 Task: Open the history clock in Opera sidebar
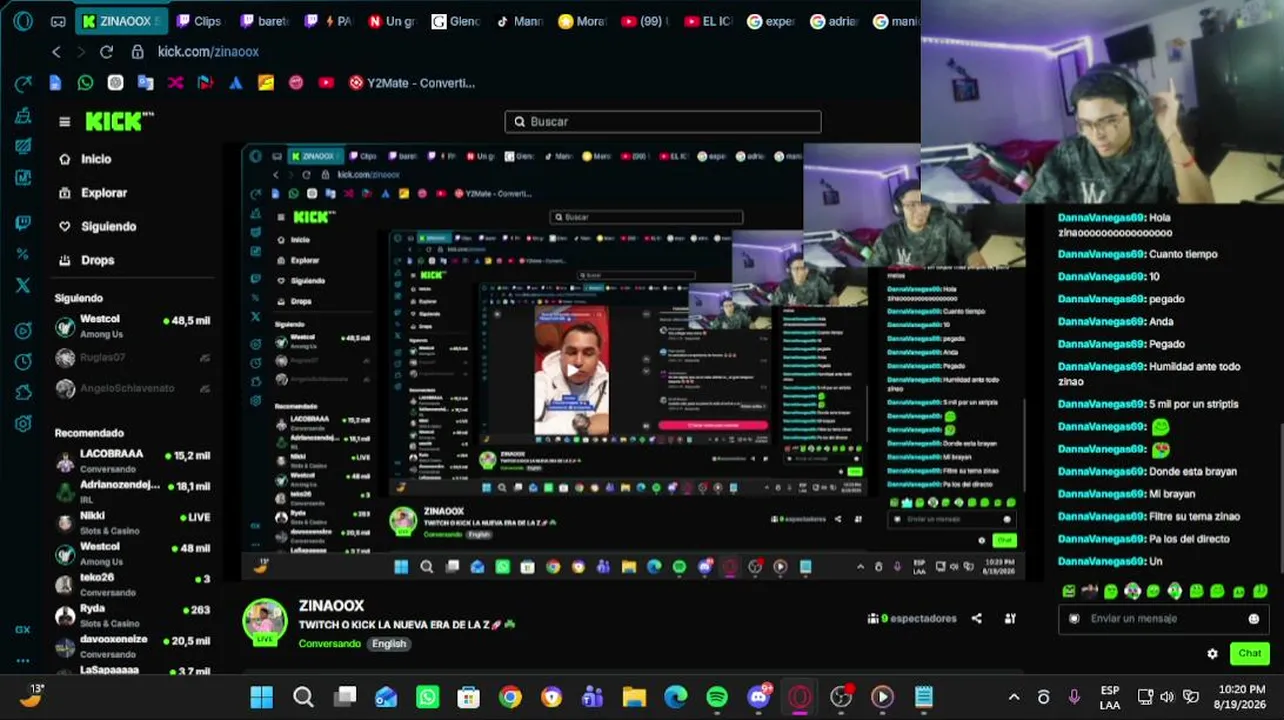[23, 362]
